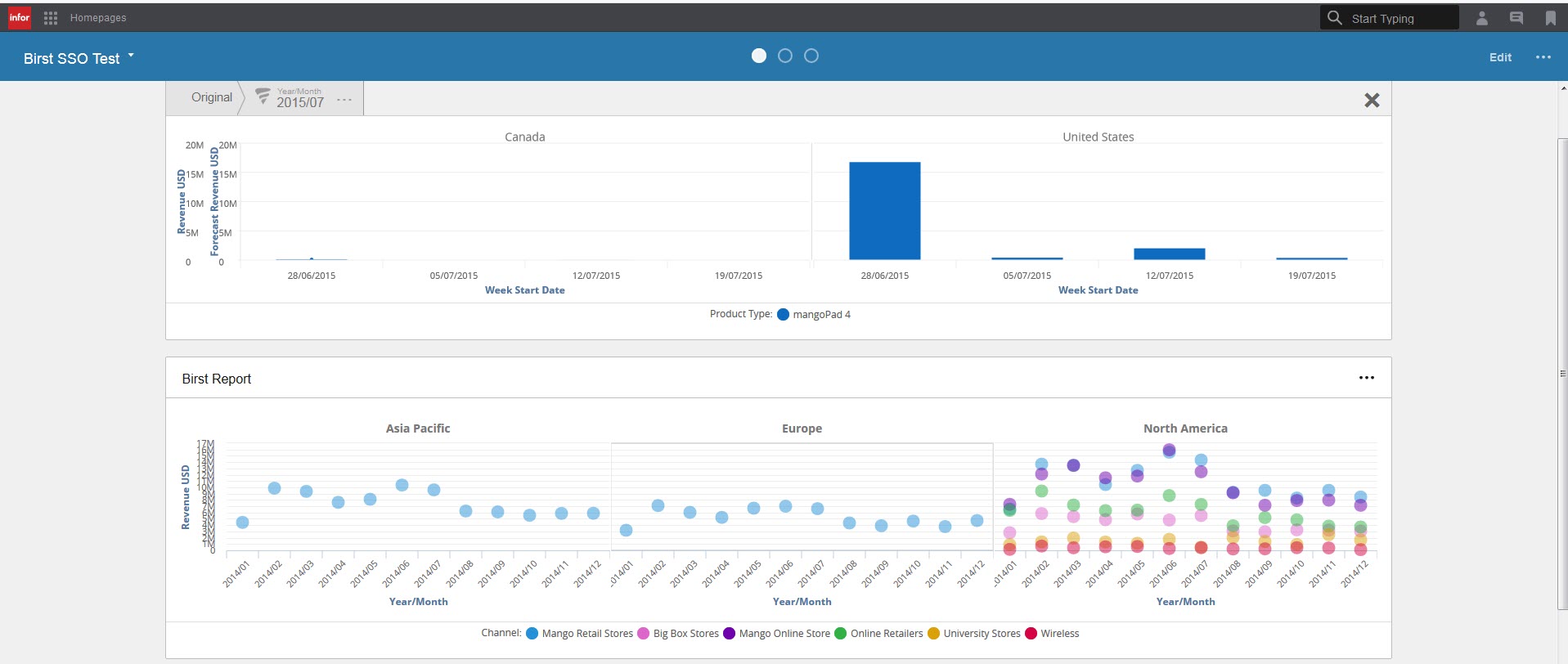Click the United States 19/07/2015 bar
Image resolution: width=1568 pixels, height=664 pixels.
point(1312,258)
